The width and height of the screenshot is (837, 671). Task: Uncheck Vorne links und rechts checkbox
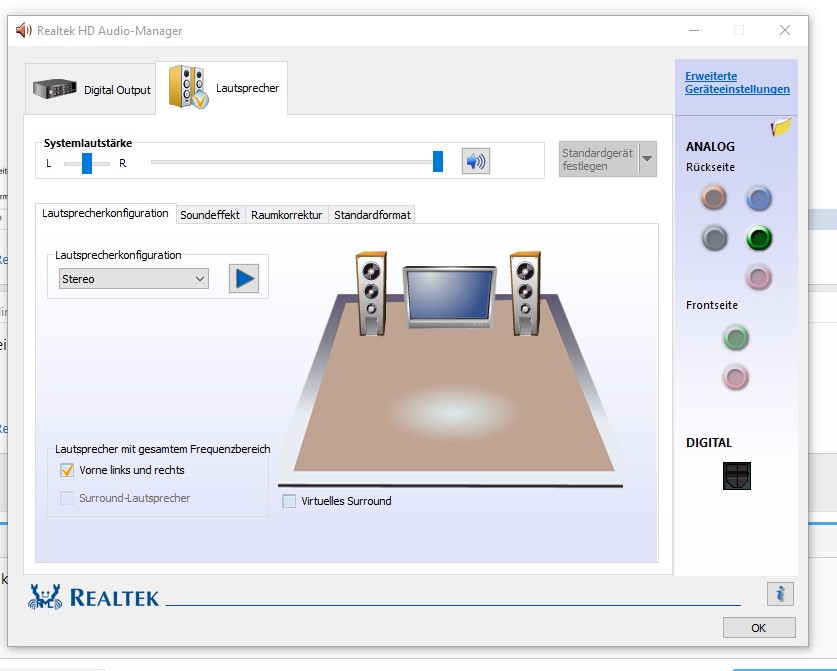[x=67, y=470]
